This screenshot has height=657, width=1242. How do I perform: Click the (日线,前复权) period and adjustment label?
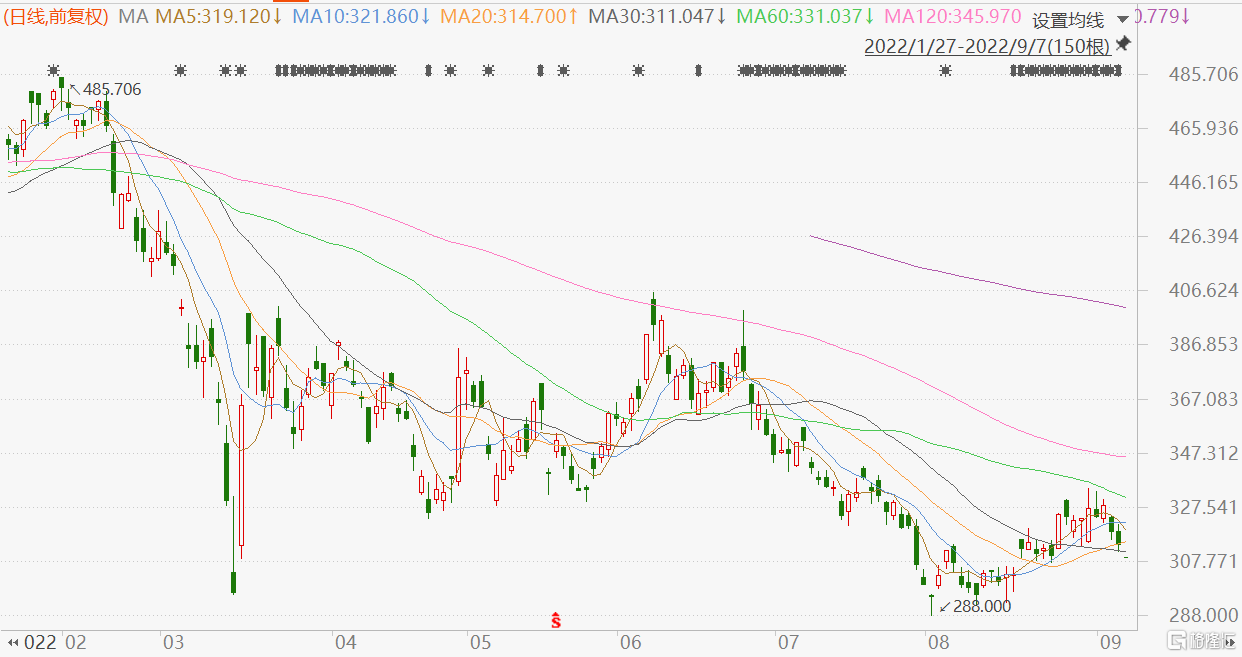click(x=57, y=17)
